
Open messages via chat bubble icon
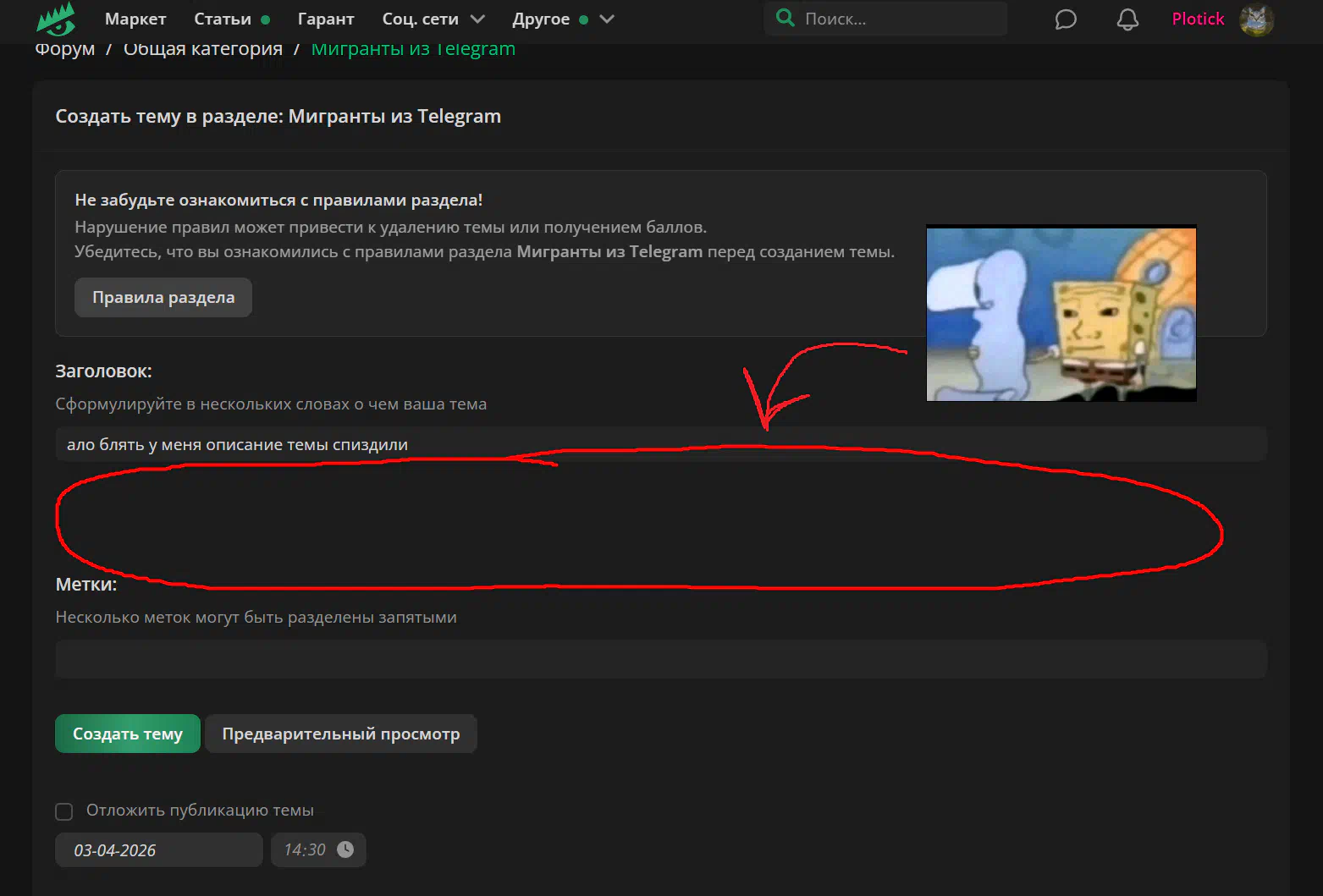[1066, 19]
